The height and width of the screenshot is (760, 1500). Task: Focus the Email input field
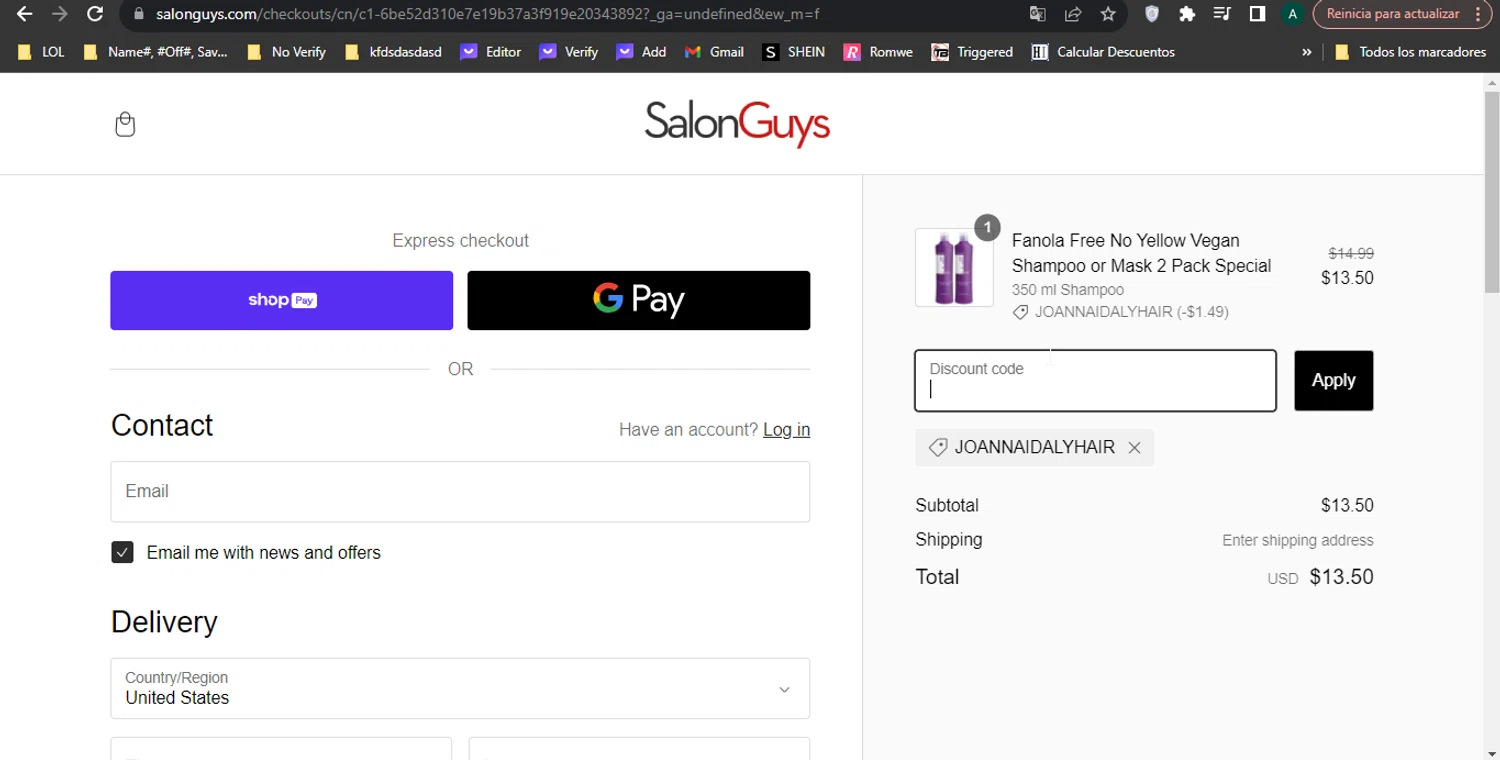click(x=460, y=492)
